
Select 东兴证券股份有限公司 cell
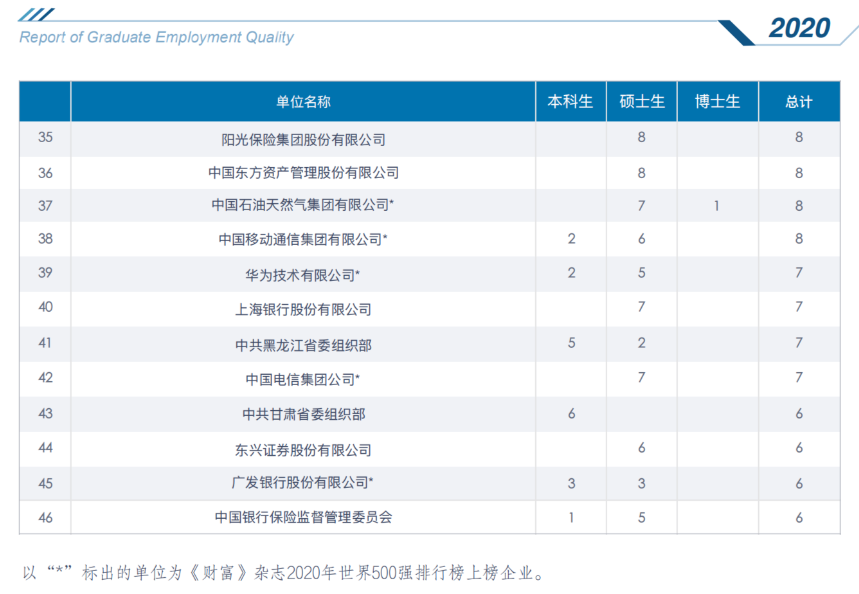click(303, 450)
